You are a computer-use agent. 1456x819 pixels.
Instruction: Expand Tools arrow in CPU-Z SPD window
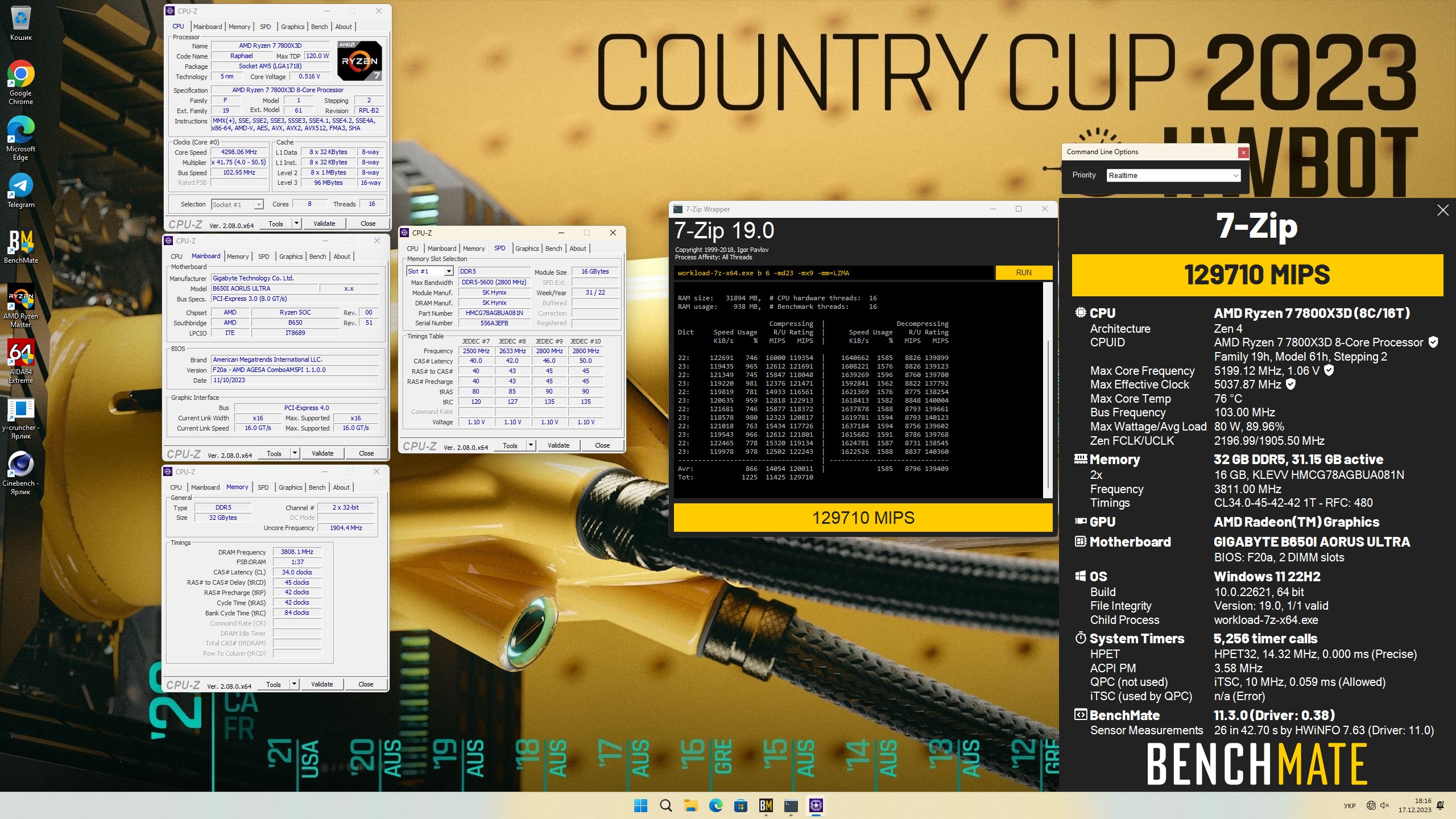tap(530, 445)
